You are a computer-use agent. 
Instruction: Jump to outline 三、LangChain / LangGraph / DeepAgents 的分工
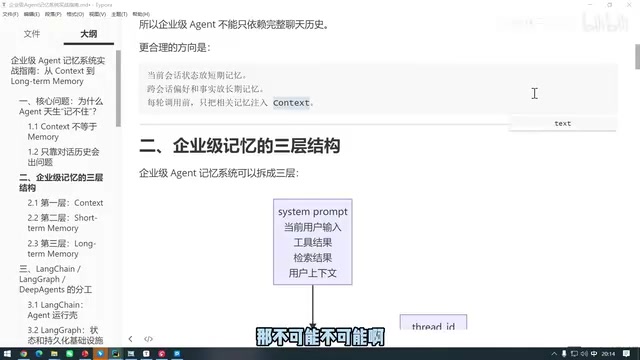(x=56, y=279)
